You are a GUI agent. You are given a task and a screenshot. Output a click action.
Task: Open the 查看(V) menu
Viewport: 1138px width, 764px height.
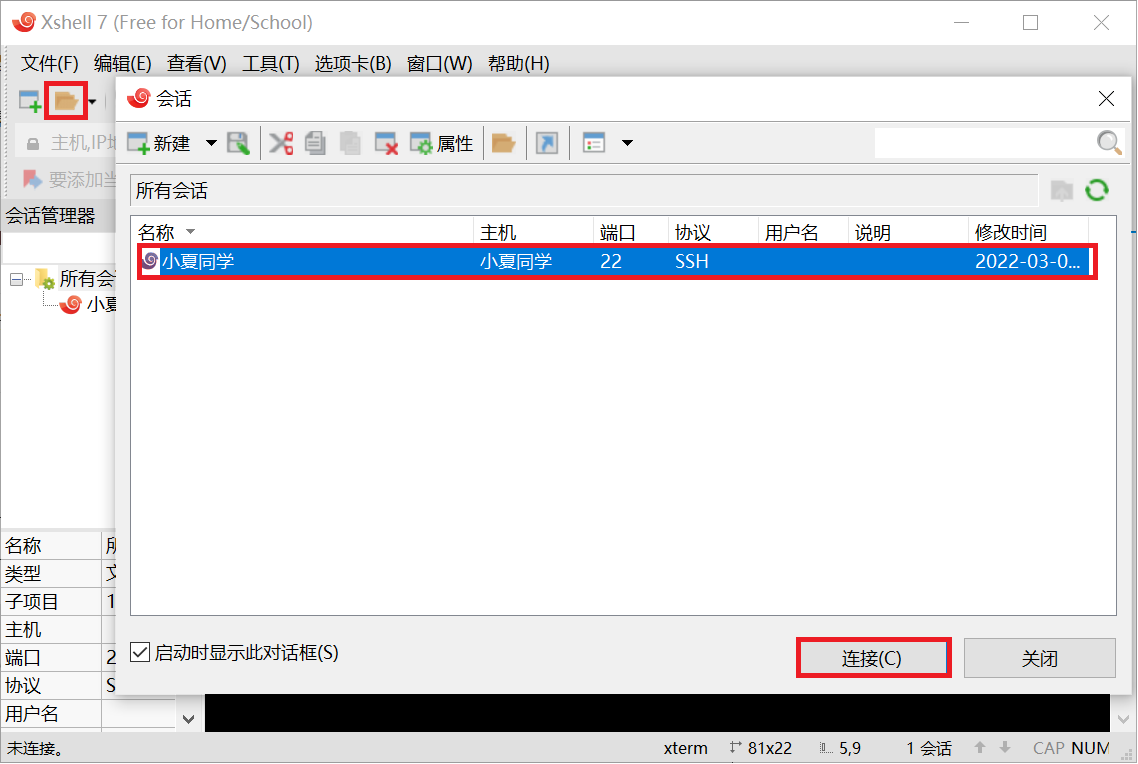[x=197, y=64]
